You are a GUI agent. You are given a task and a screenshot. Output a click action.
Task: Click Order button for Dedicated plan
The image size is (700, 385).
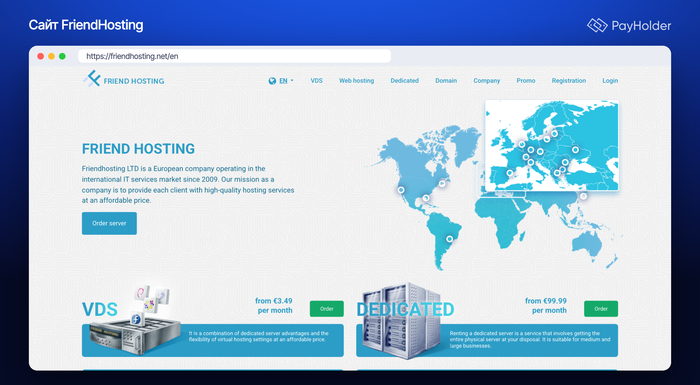601,309
